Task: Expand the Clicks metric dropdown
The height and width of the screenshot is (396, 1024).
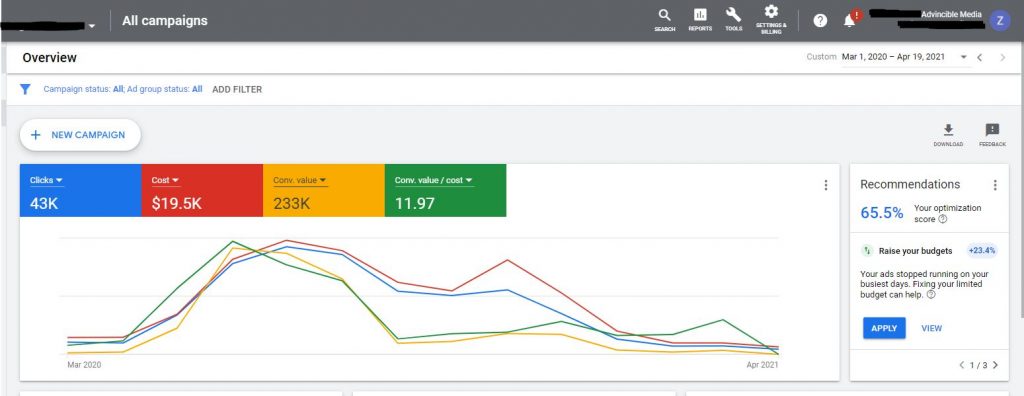Action: 46,180
